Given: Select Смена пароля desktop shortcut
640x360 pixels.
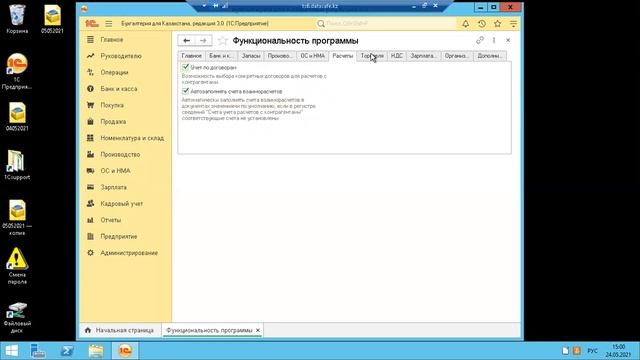Looking at the screenshot, I should (17, 266).
